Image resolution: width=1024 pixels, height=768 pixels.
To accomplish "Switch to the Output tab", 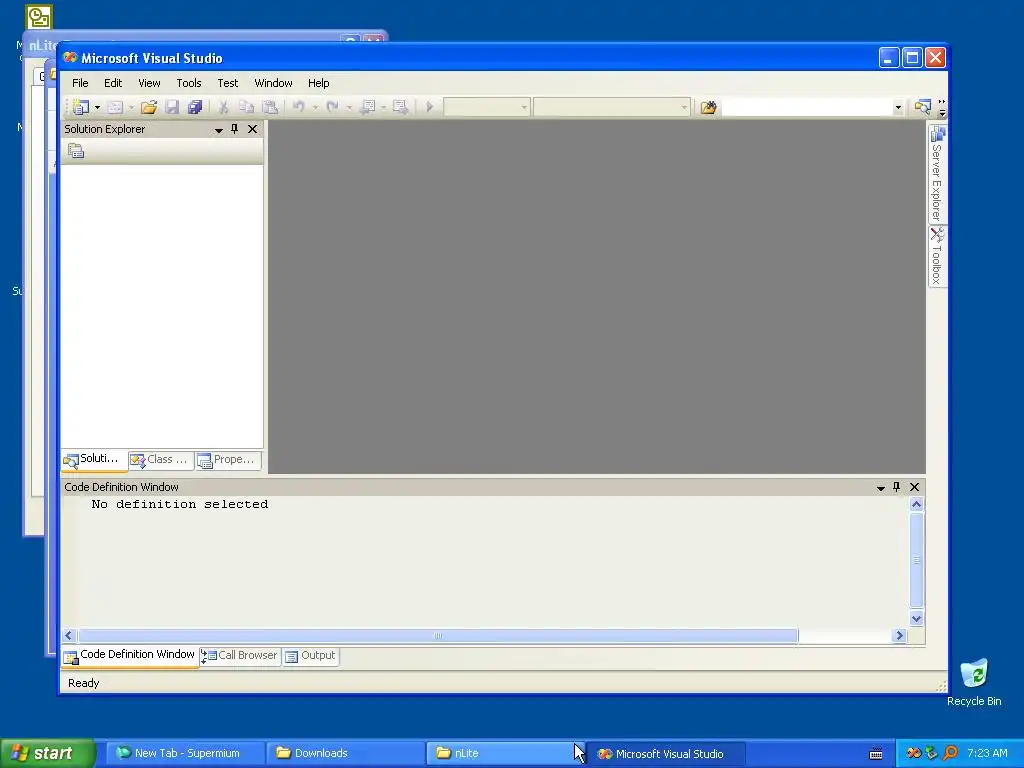I will click(311, 656).
